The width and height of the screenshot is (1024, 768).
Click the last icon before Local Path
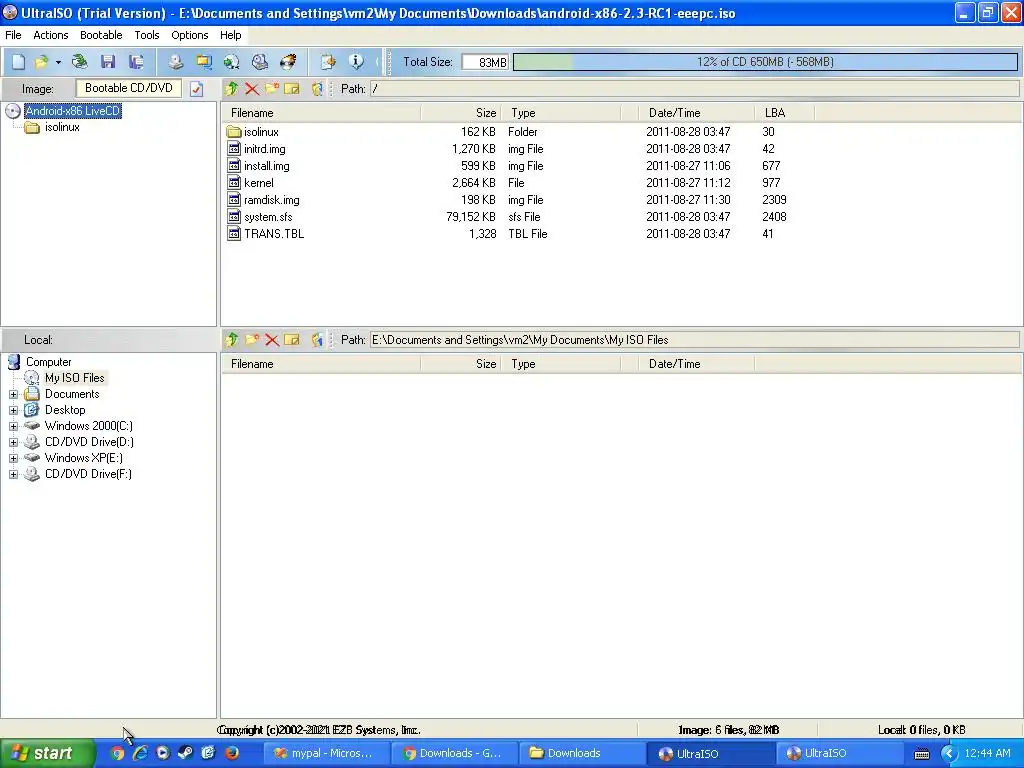pyautogui.click(x=317, y=340)
